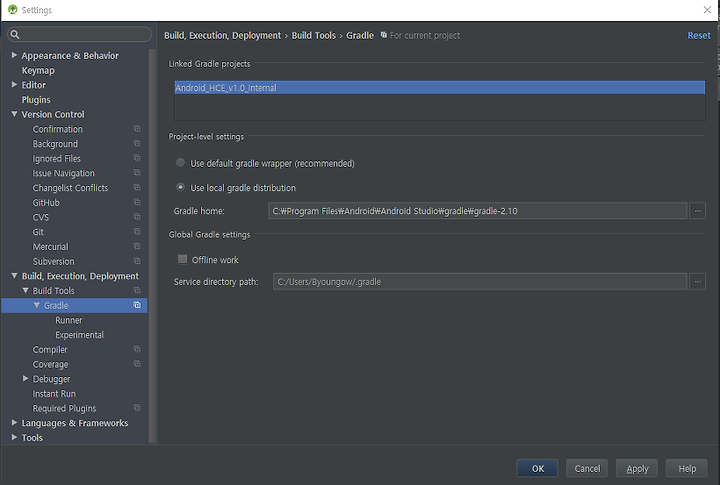Click Cancel button

(x=587, y=468)
